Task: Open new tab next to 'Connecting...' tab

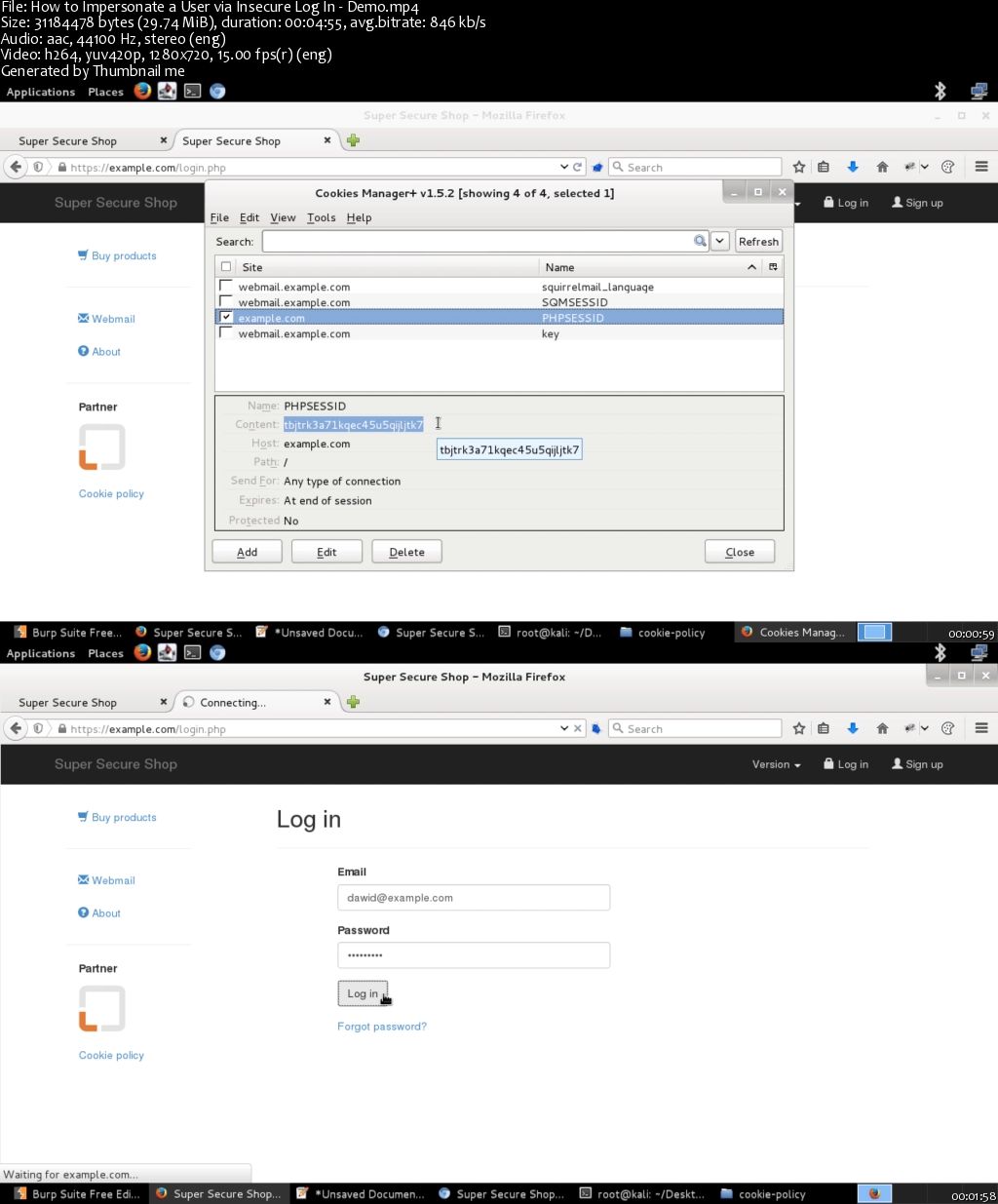Action: point(353,702)
